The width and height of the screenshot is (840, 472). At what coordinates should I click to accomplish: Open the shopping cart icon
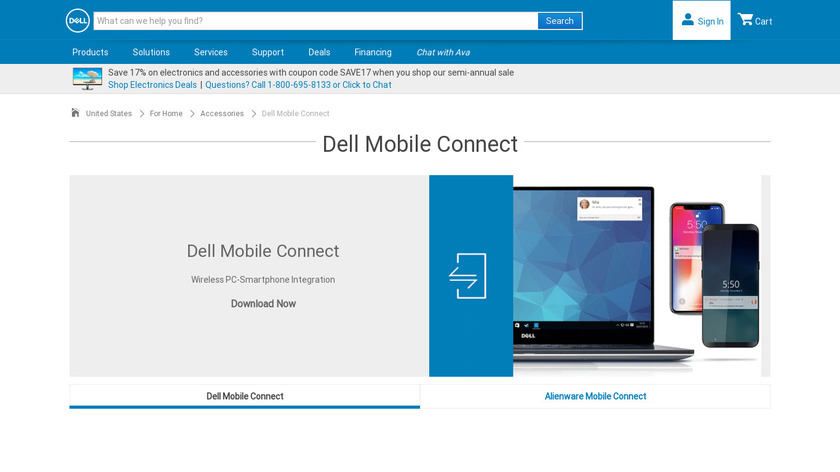(x=745, y=20)
